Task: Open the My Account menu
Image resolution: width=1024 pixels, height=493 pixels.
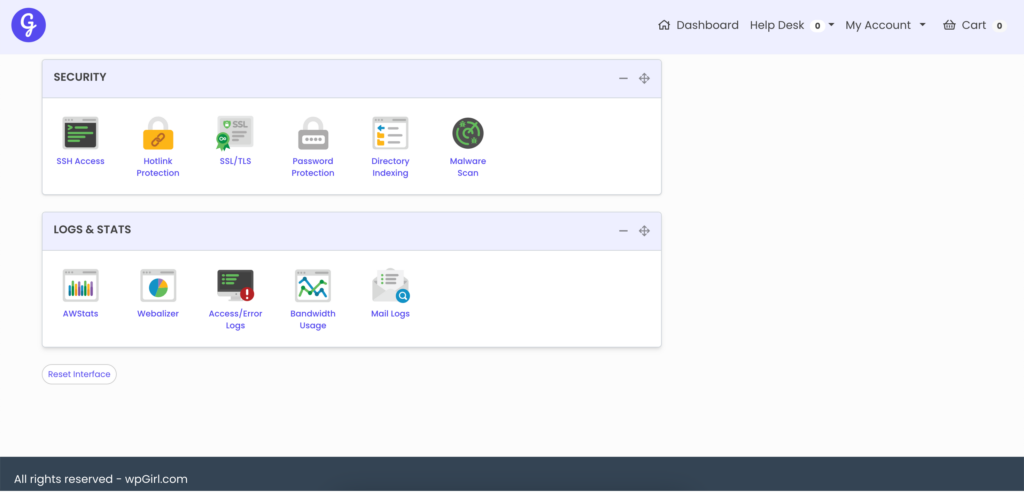Action: [878, 25]
